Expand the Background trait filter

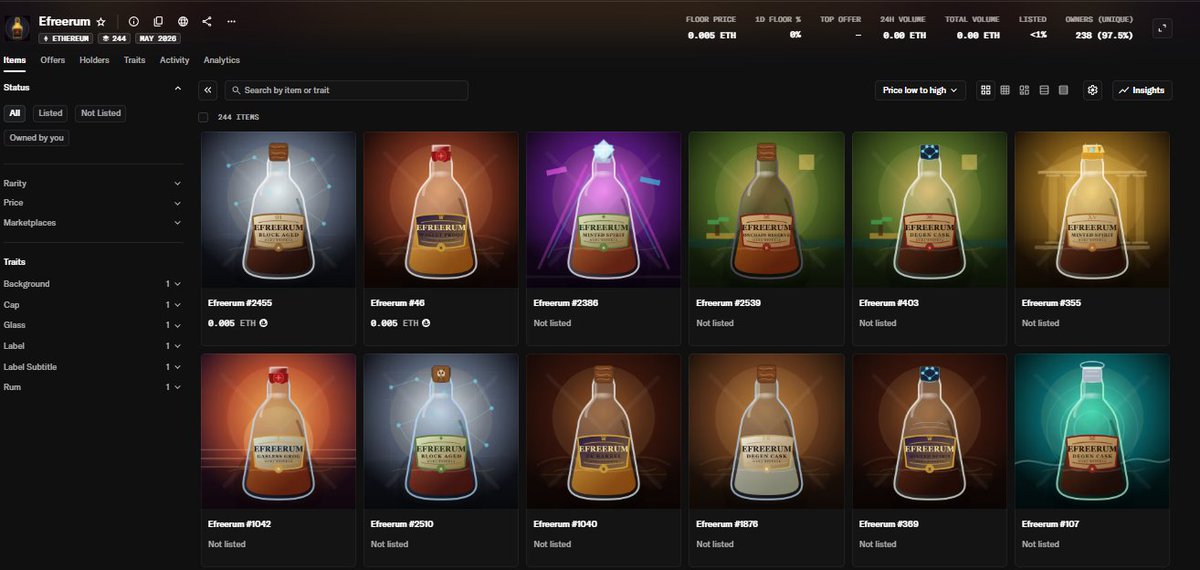tap(93, 284)
